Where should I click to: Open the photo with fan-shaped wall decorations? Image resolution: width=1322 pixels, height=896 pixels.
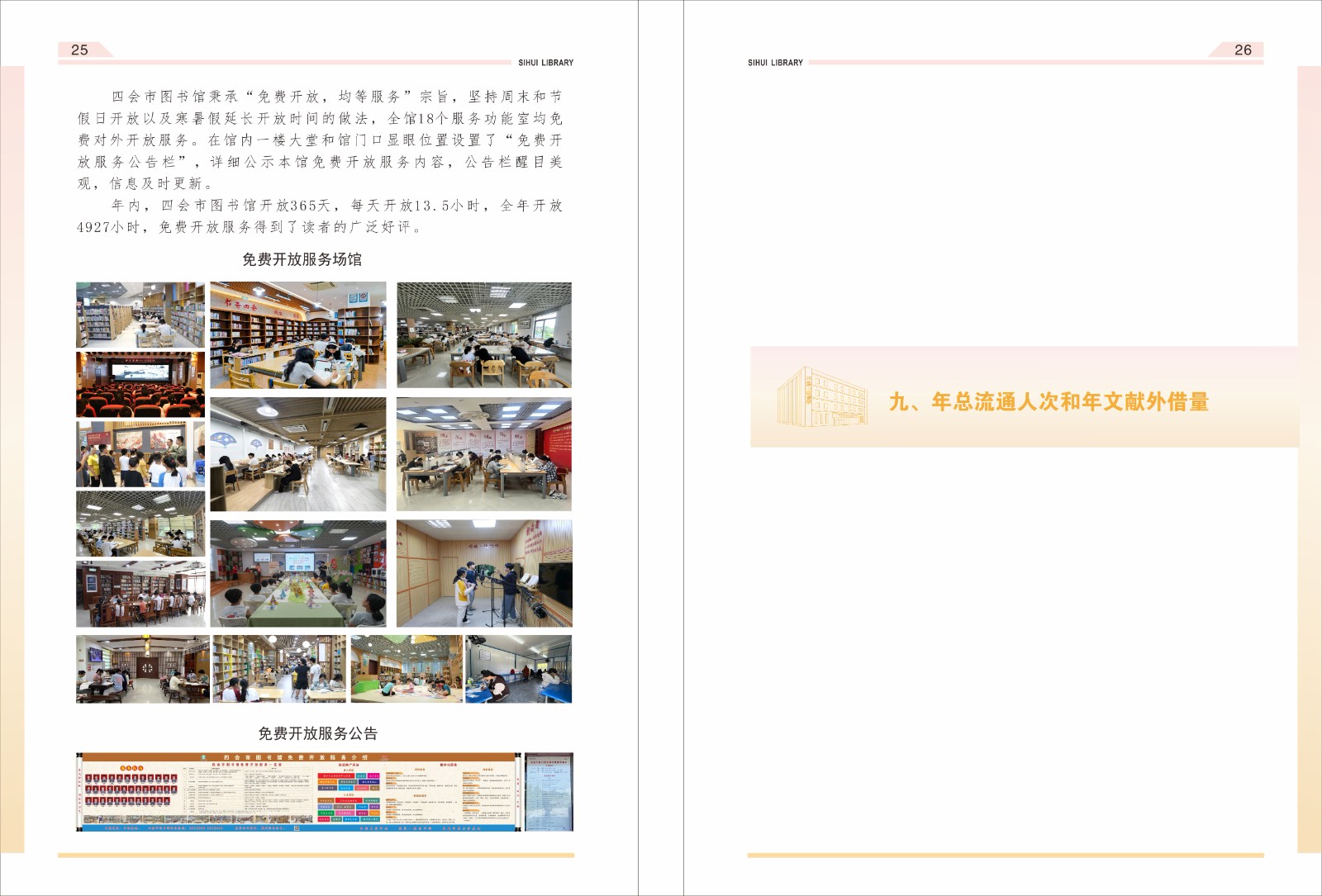click(x=297, y=454)
